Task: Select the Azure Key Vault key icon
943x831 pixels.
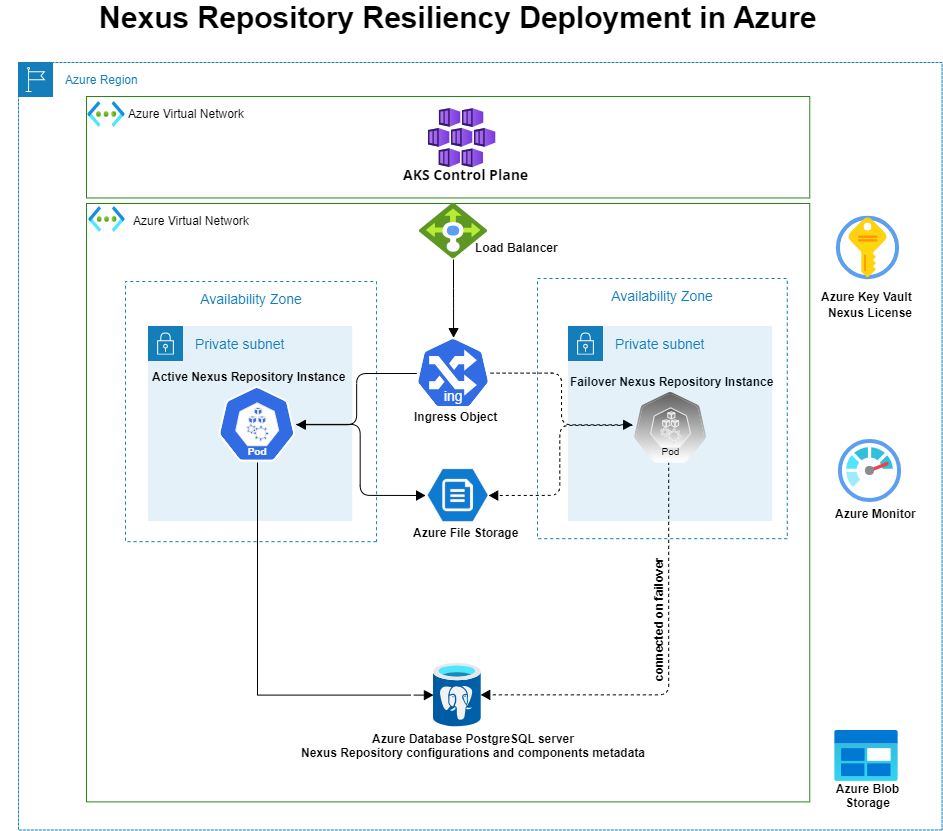Action: click(867, 247)
